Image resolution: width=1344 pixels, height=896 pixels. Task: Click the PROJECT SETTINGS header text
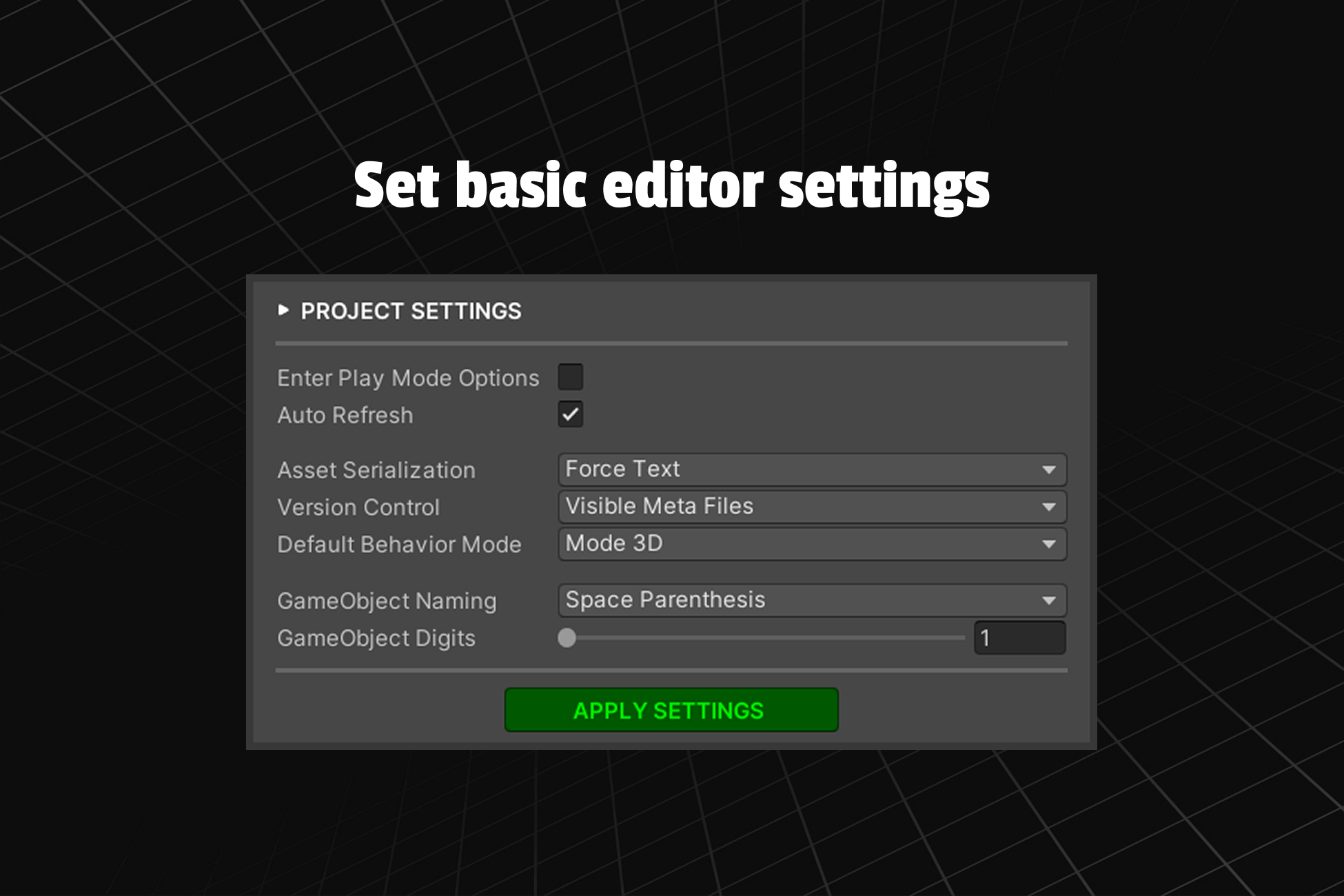[x=411, y=312]
